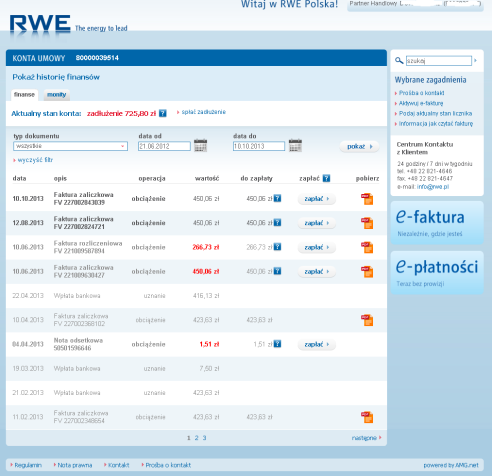
Task: Open Informacja jak czytać fakturę link
Action: pyautogui.click(x=436, y=124)
